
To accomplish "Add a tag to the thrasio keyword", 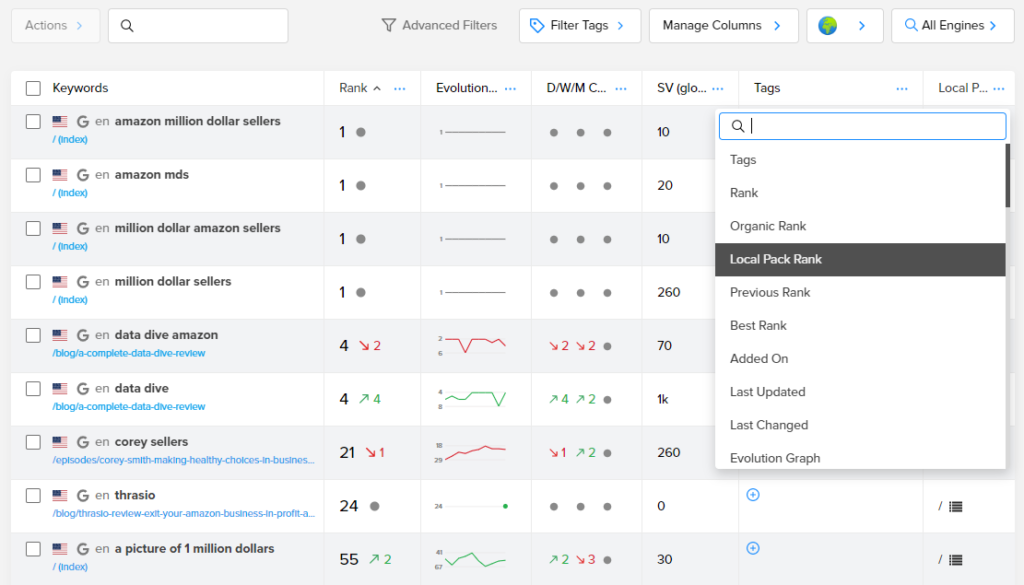I will tap(753, 495).
